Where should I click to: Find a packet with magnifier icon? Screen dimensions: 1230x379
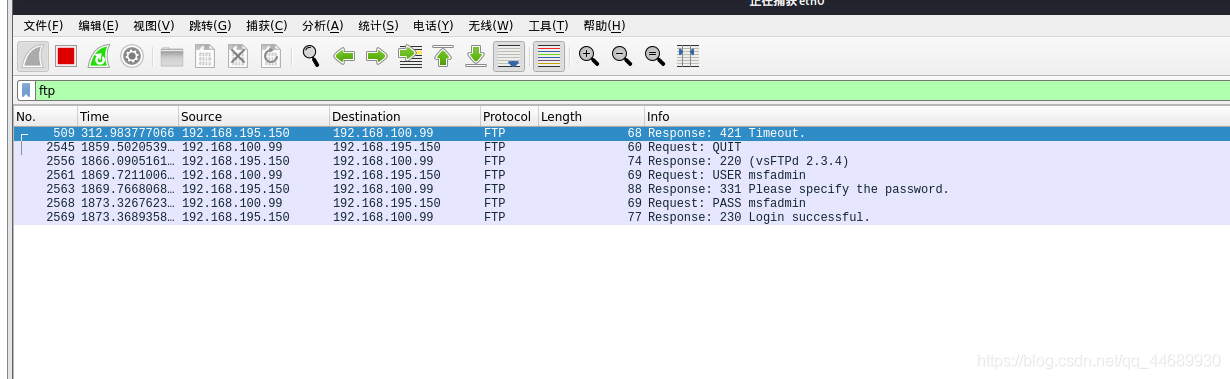[x=311, y=56]
